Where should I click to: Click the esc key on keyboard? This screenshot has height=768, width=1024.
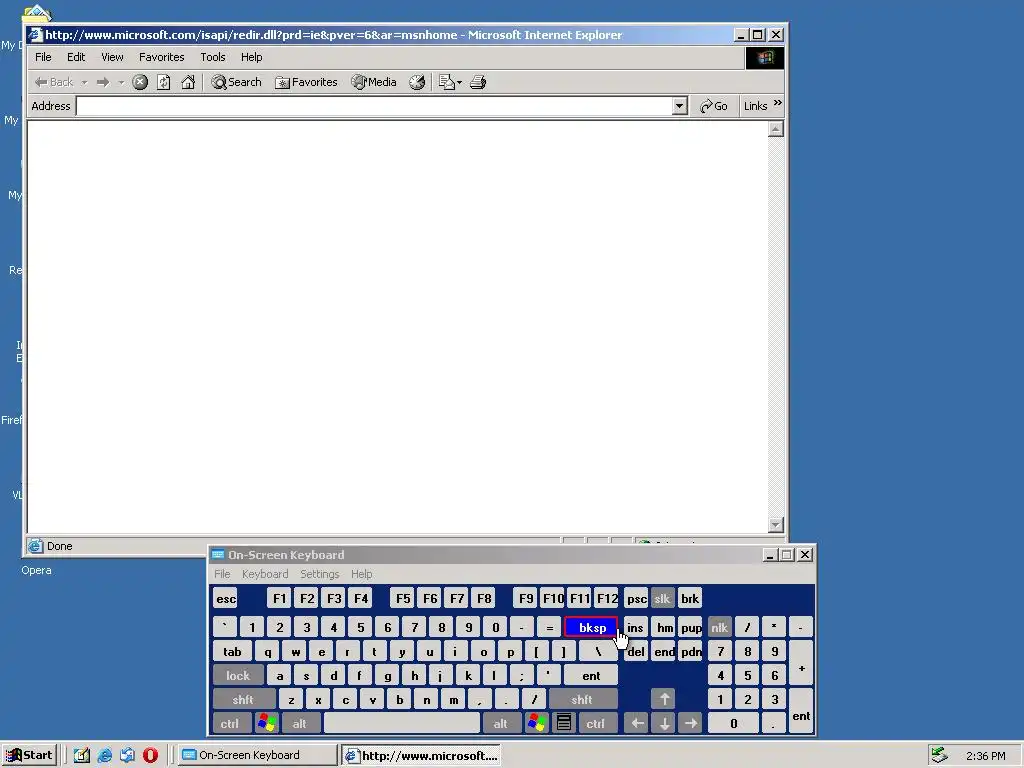click(226, 599)
